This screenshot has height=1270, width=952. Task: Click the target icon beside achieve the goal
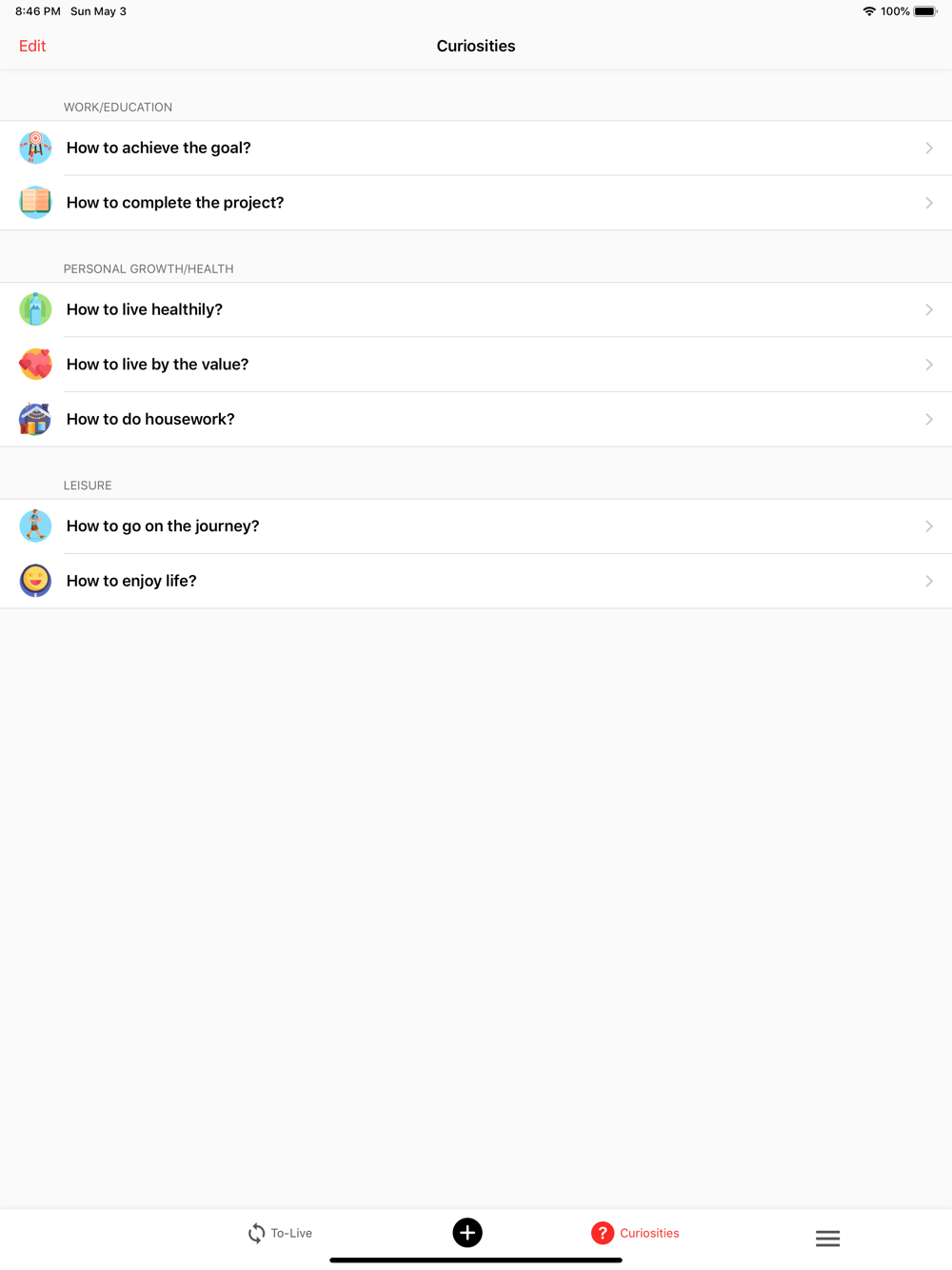click(x=35, y=148)
